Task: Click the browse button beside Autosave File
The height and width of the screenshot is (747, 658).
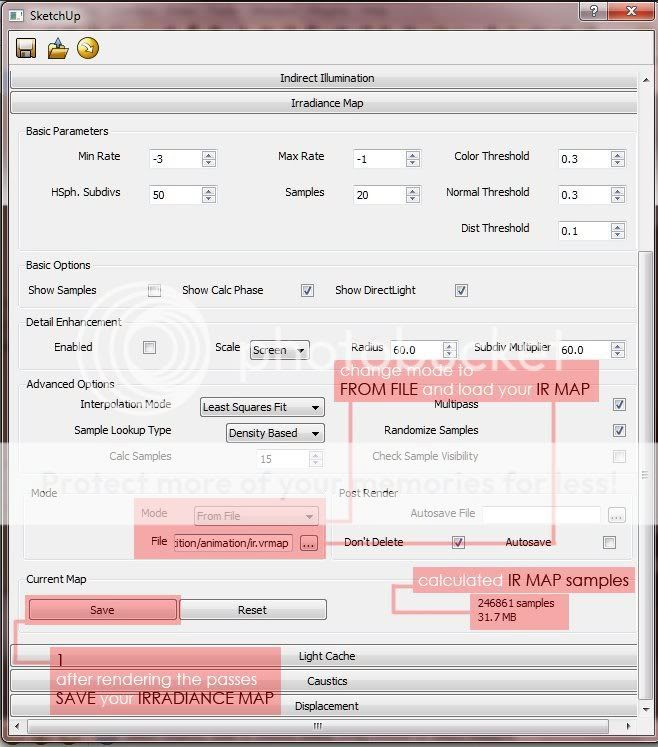Action: coord(617,515)
